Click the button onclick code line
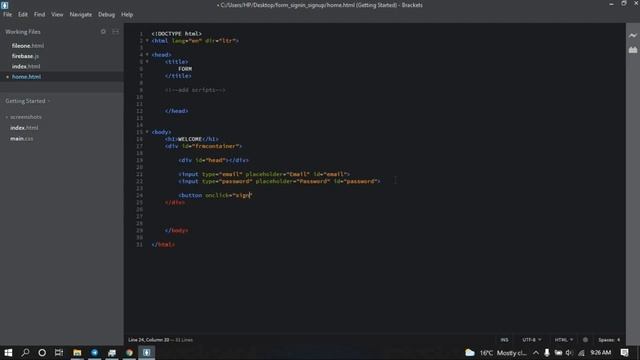This screenshot has width=640, height=360. [x=215, y=196]
